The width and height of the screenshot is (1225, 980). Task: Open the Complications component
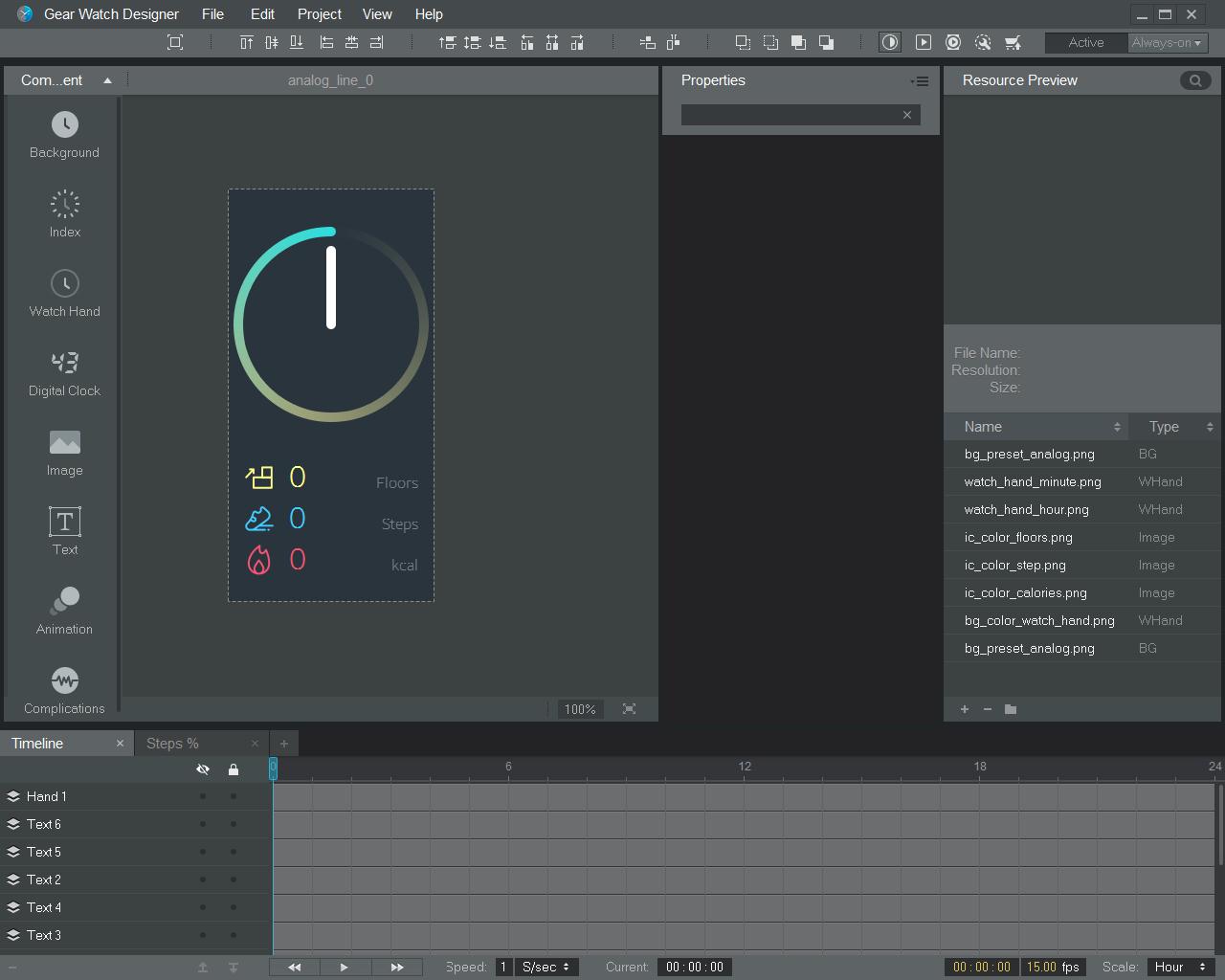pyautogui.click(x=64, y=691)
